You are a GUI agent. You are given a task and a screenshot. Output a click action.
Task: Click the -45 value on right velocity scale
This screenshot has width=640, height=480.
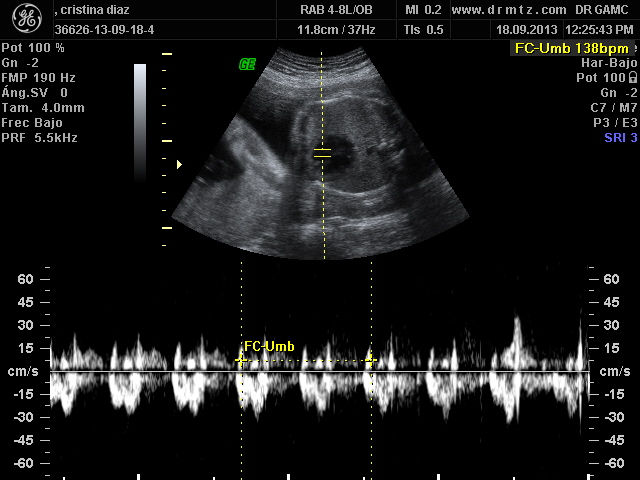point(614,440)
